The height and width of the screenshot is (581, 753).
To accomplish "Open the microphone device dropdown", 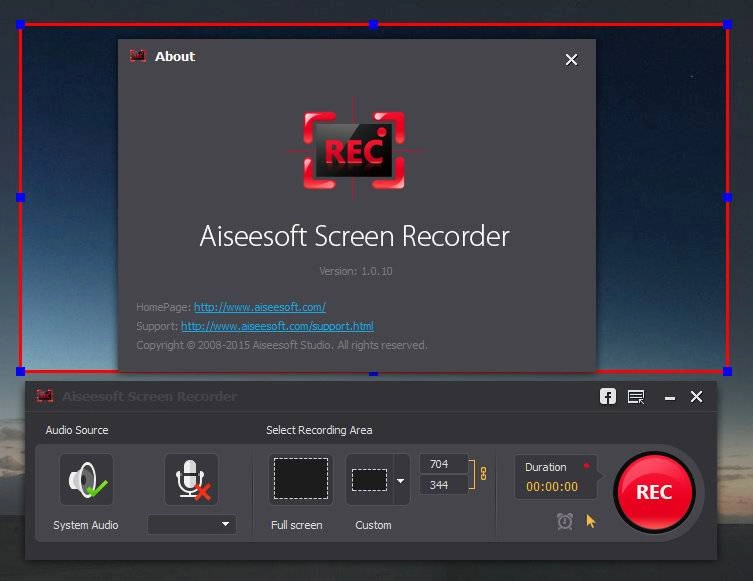I will click(x=192, y=524).
